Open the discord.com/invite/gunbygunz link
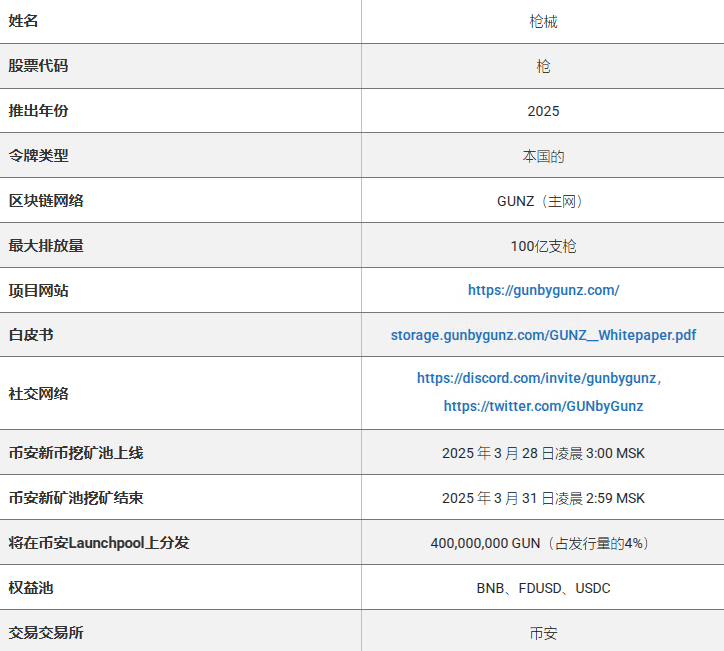 (x=539, y=378)
